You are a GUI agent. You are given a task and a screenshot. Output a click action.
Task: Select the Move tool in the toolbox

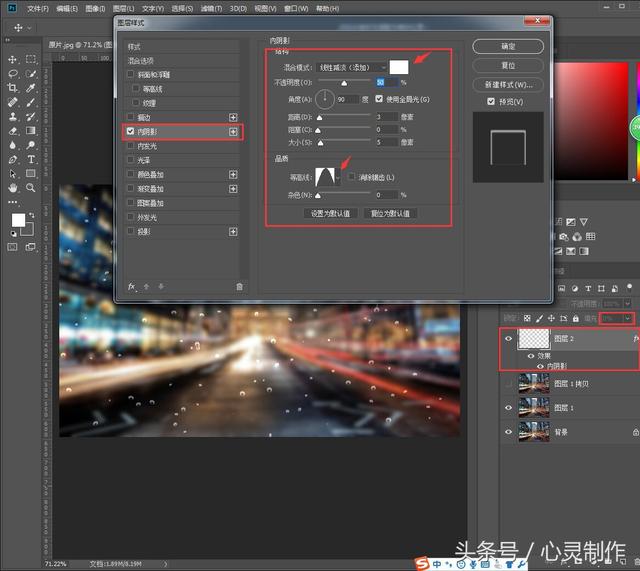point(13,60)
